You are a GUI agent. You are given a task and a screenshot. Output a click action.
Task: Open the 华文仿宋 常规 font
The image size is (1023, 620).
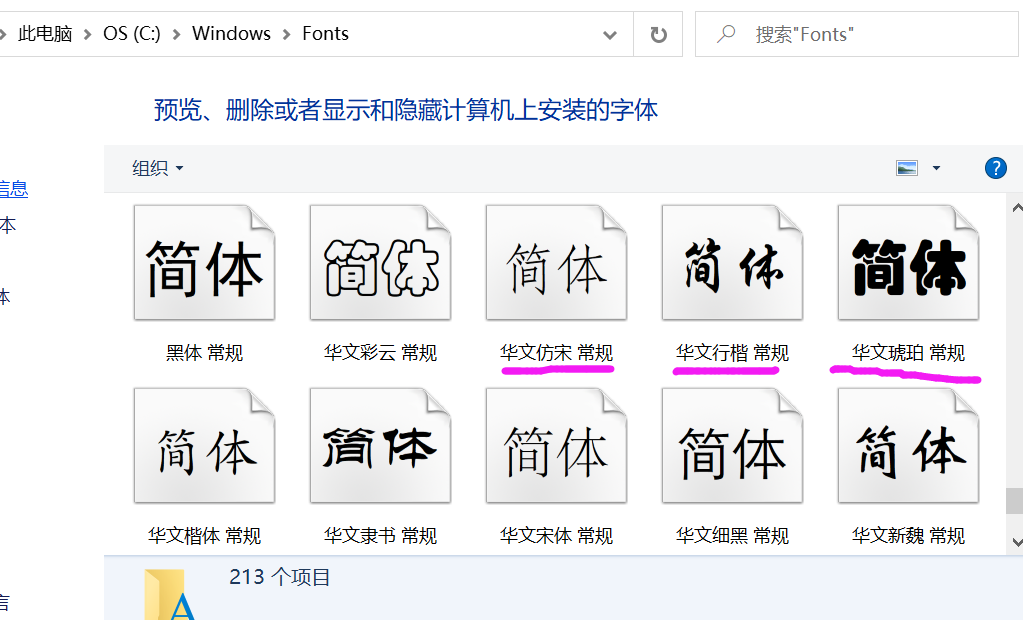[x=556, y=262]
